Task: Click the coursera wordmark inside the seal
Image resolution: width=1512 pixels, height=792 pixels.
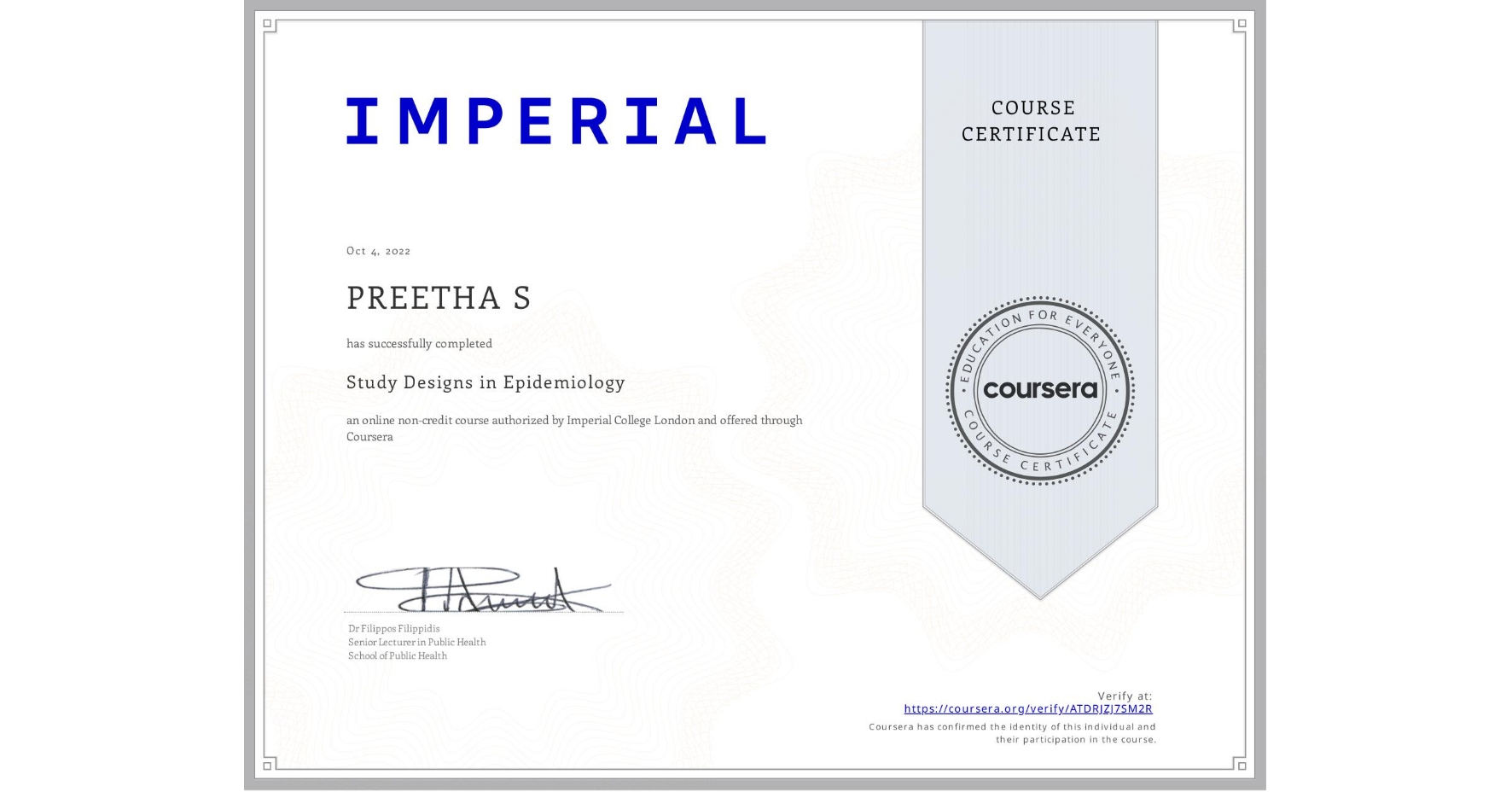Action: click(x=1039, y=390)
